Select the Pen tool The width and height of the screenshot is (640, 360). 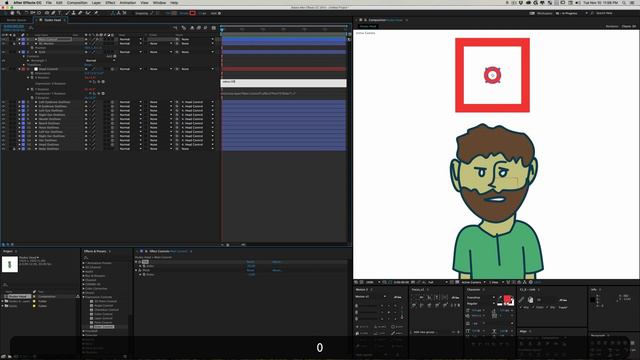53,13
